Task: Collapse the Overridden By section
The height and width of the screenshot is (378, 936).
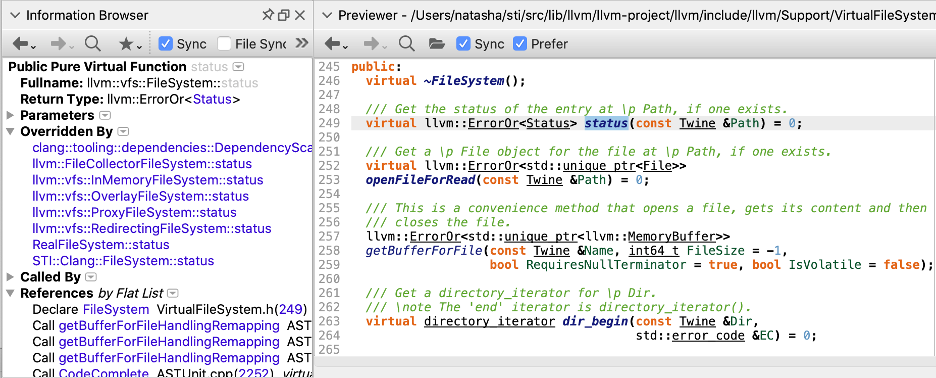Action: click(x=11, y=131)
